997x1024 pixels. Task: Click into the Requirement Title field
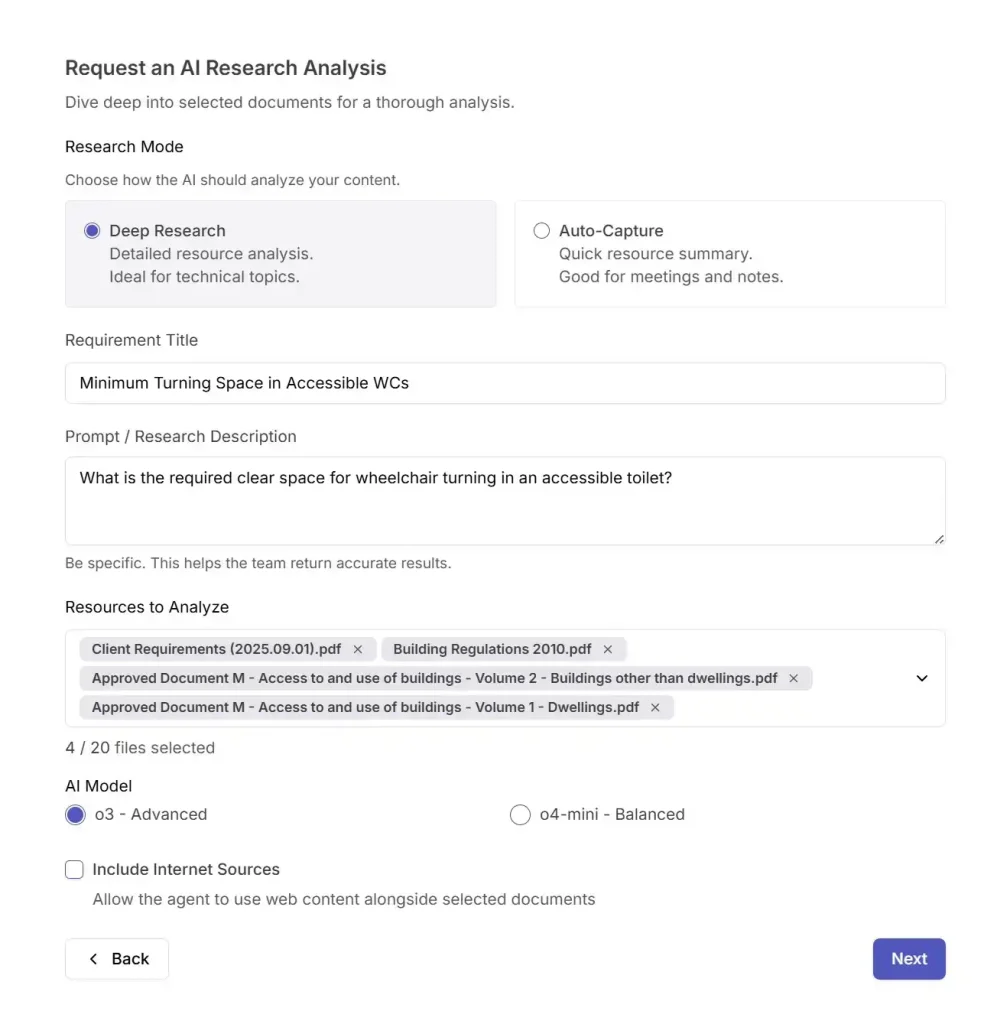pyautogui.click(x=505, y=383)
